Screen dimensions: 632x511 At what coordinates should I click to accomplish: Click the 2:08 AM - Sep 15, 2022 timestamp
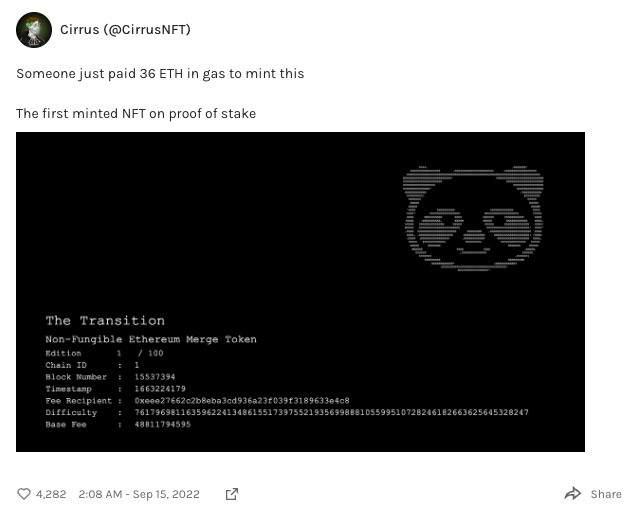(x=139, y=494)
